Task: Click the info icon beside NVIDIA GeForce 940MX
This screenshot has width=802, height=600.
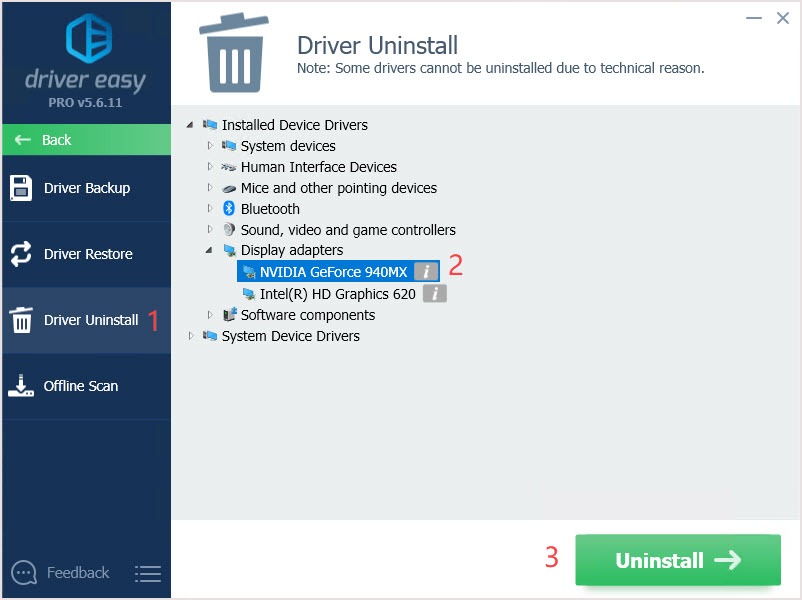Action: pyautogui.click(x=427, y=271)
